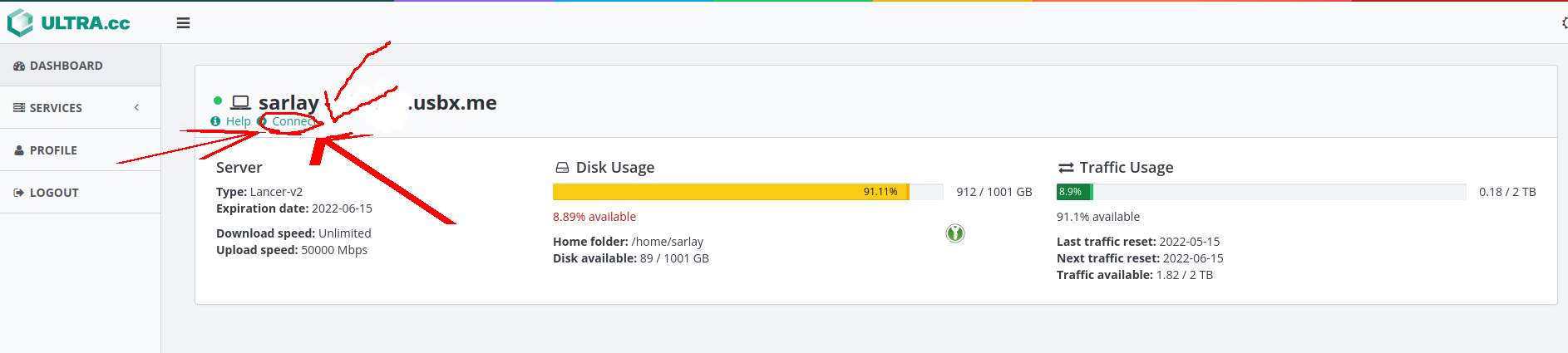This screenshot has width=1568, height=353.
Task: Open the Help link
Action: point(238,121)
